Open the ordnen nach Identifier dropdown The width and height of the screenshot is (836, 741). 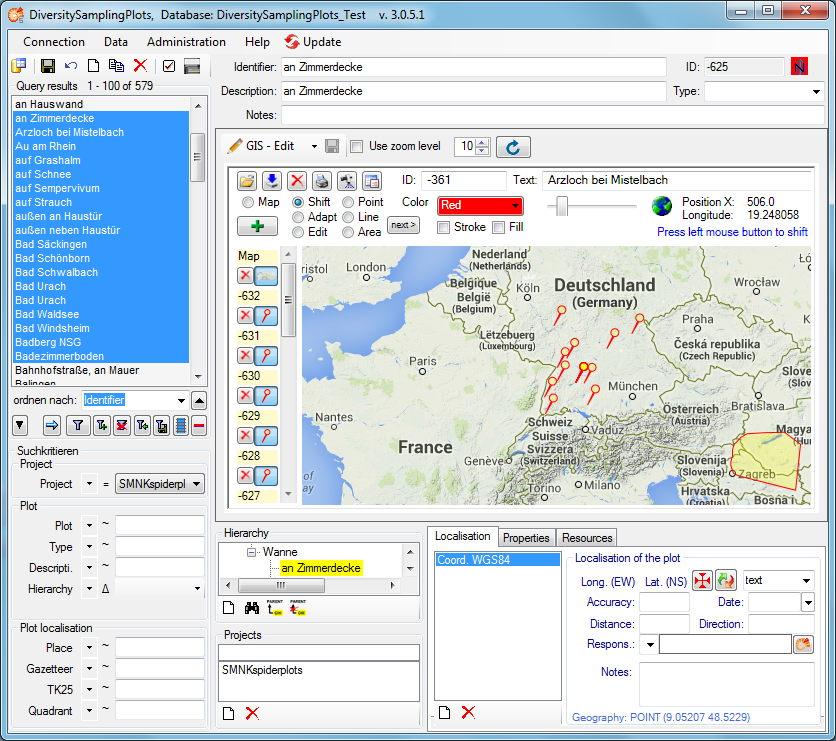point(135,400)
